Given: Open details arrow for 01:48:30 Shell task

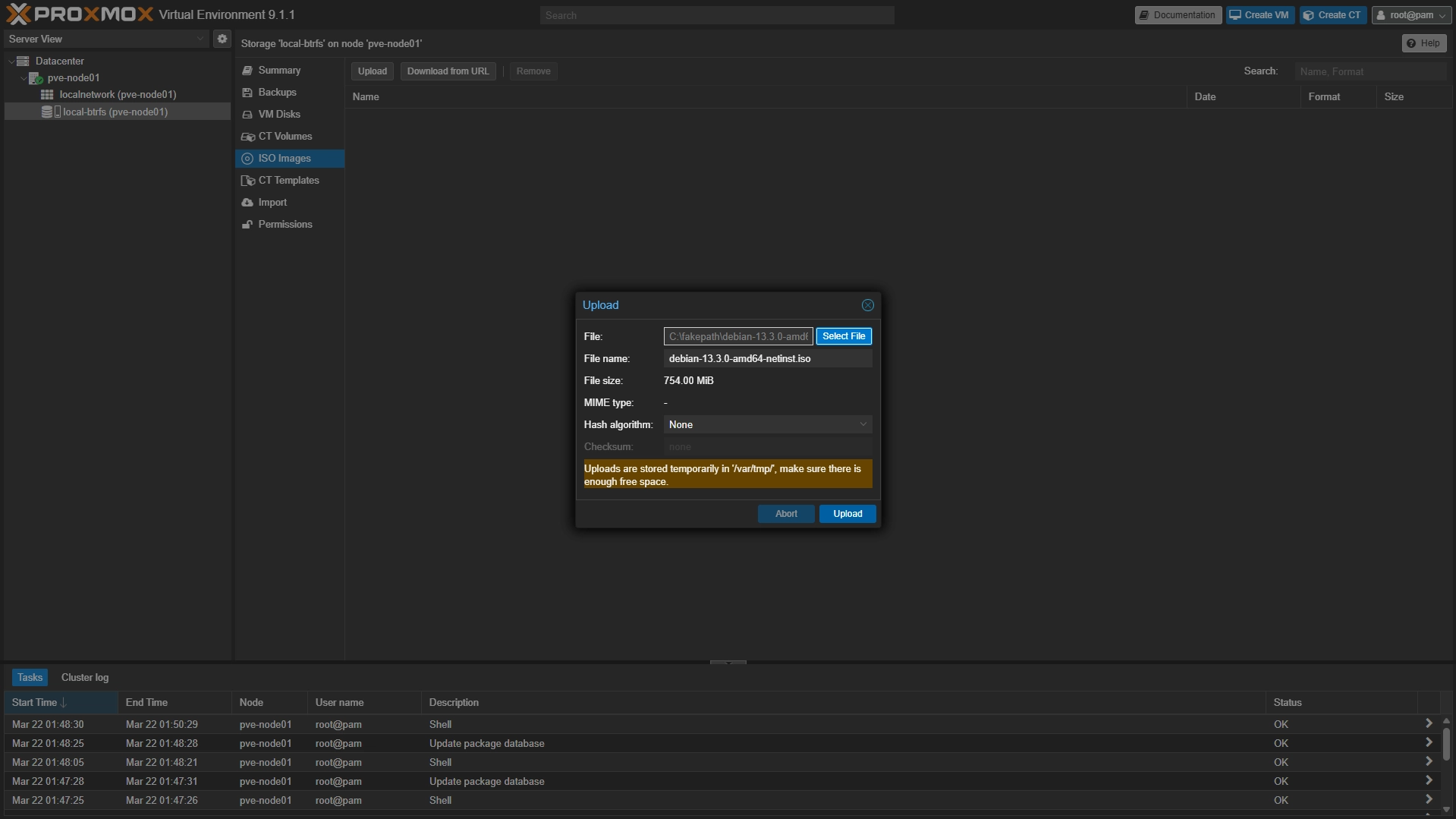Looking at the screenshot, I should click(x=1429, y=724).
